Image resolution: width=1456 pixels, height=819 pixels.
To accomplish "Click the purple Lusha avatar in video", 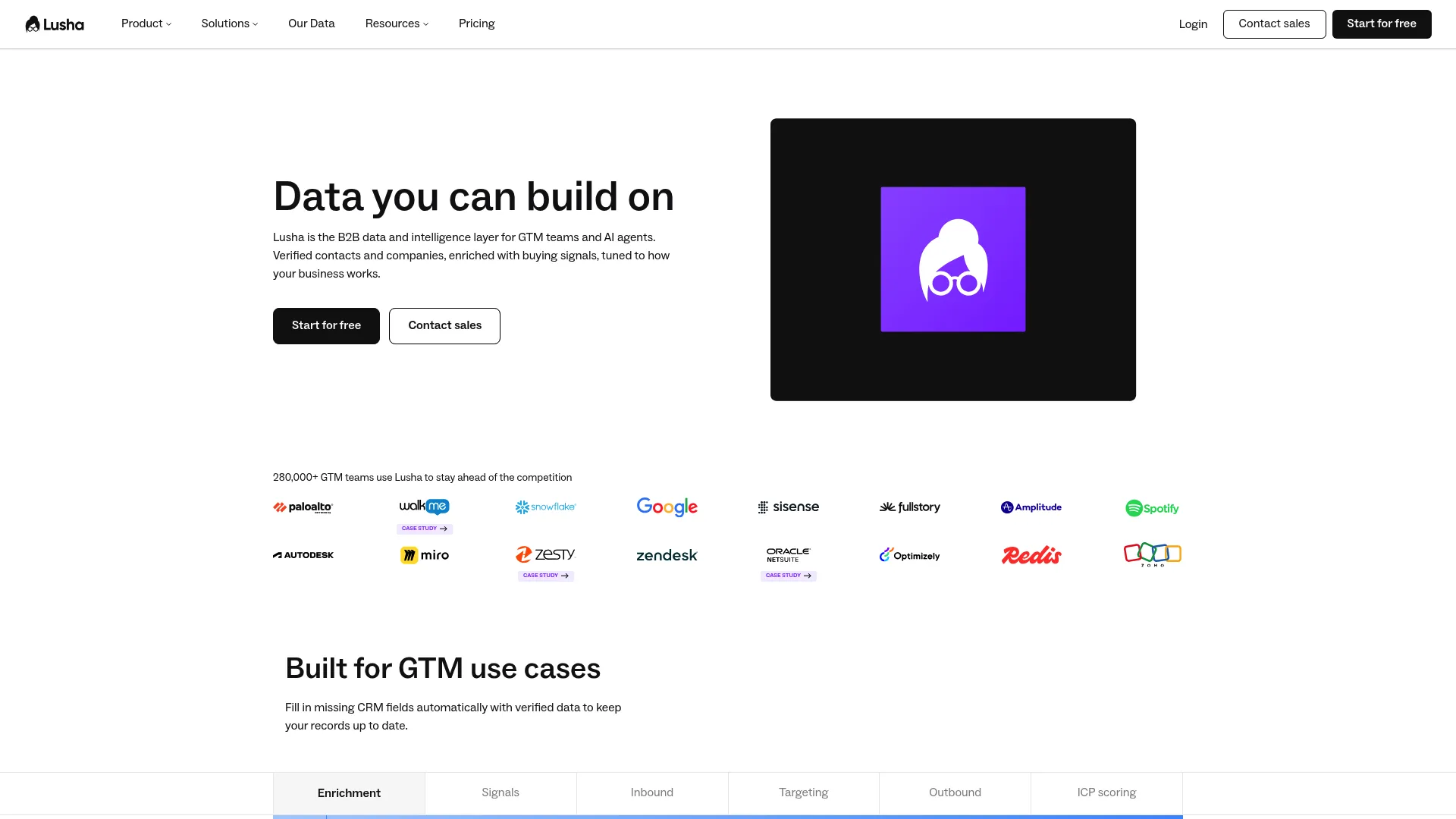I will click(x=953, y=259).
